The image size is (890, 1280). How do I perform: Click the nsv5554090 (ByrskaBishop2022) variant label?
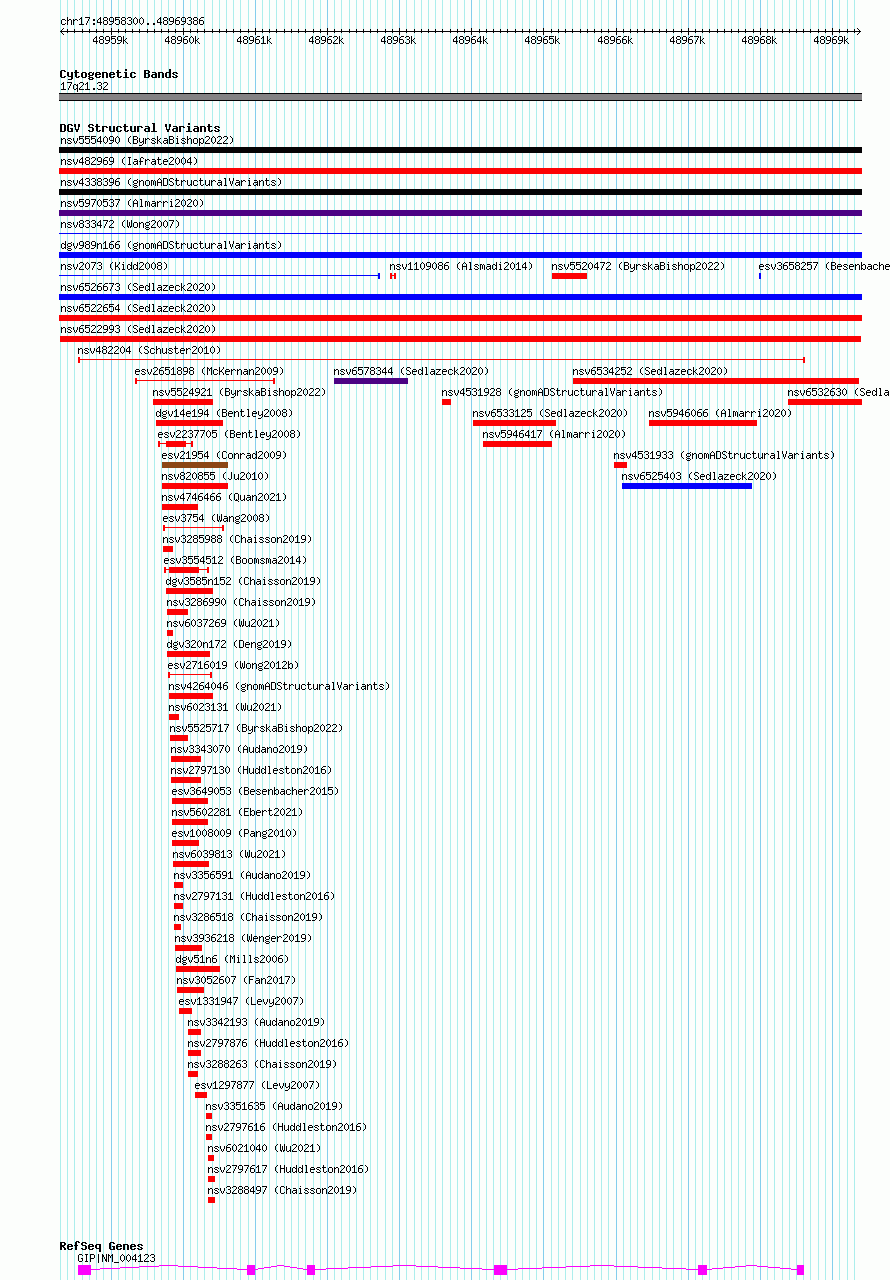click(147, 140)
